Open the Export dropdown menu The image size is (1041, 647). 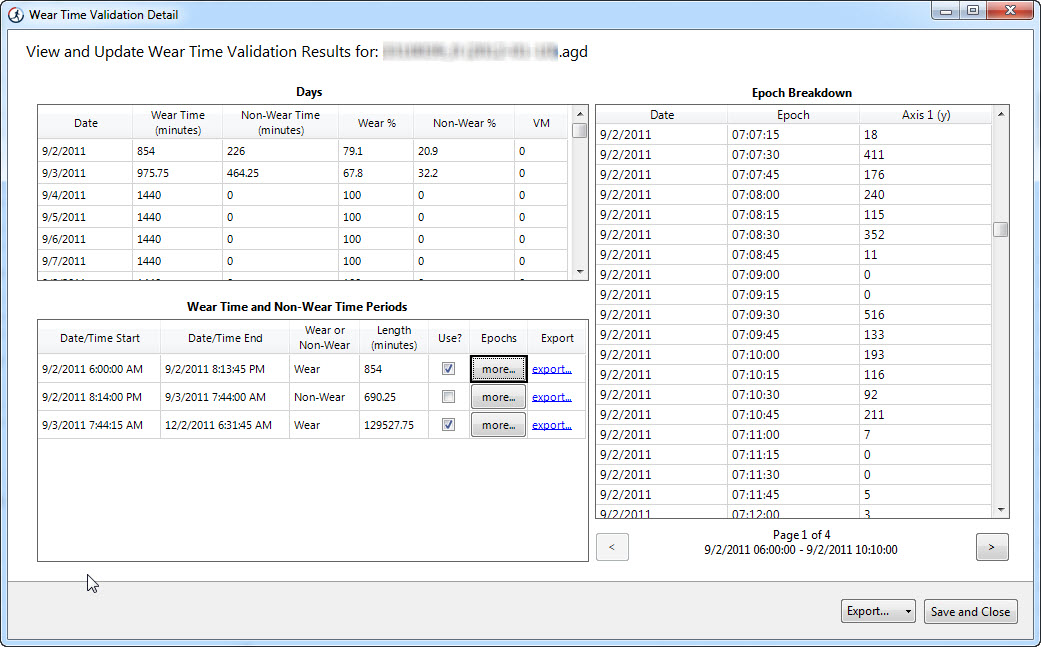(878, 611)
